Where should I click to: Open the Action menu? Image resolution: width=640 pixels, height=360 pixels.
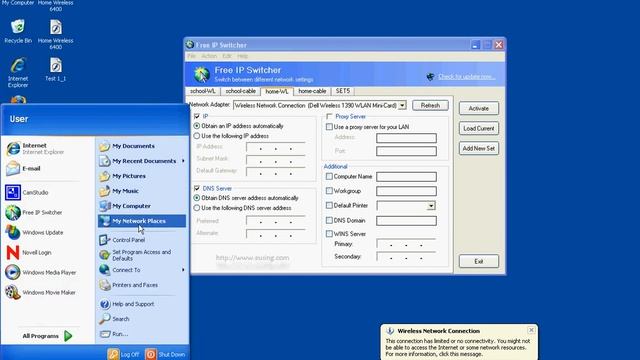pos(209,56)
